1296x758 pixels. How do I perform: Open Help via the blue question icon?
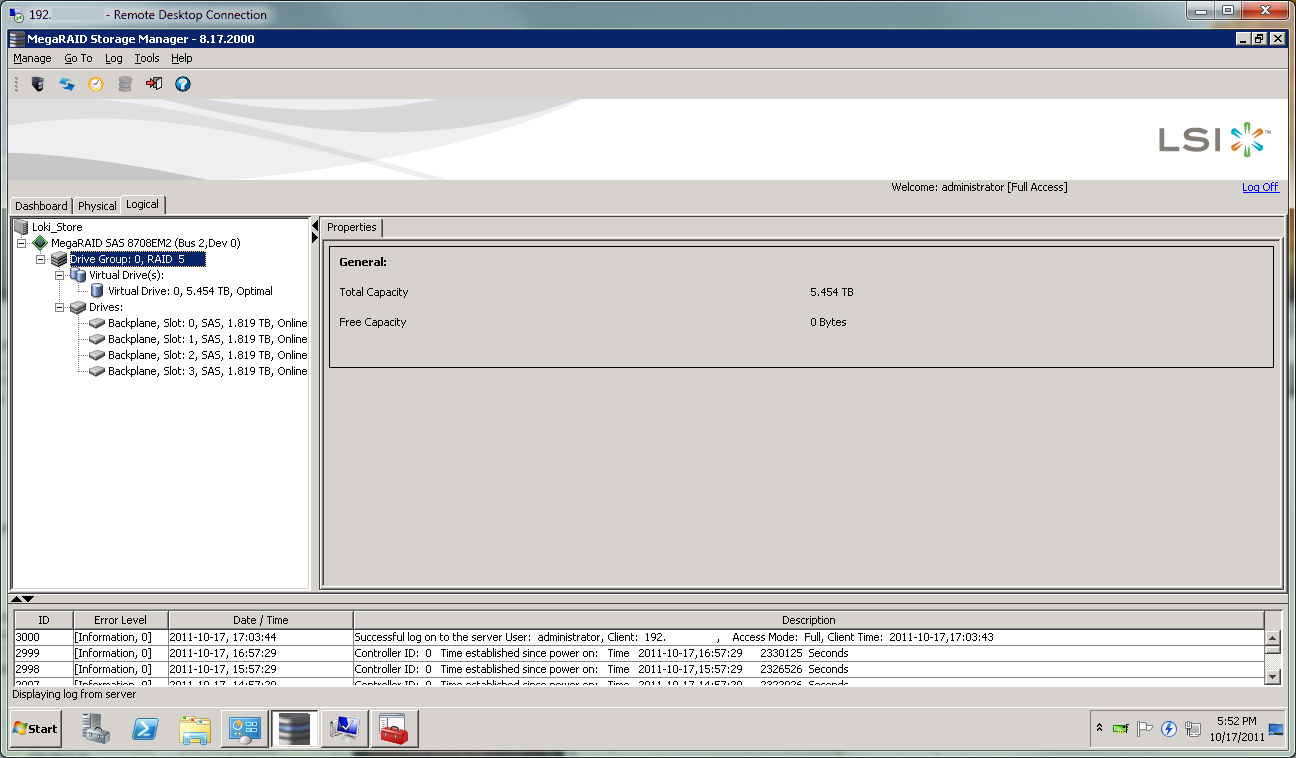[x=182, y=84]
